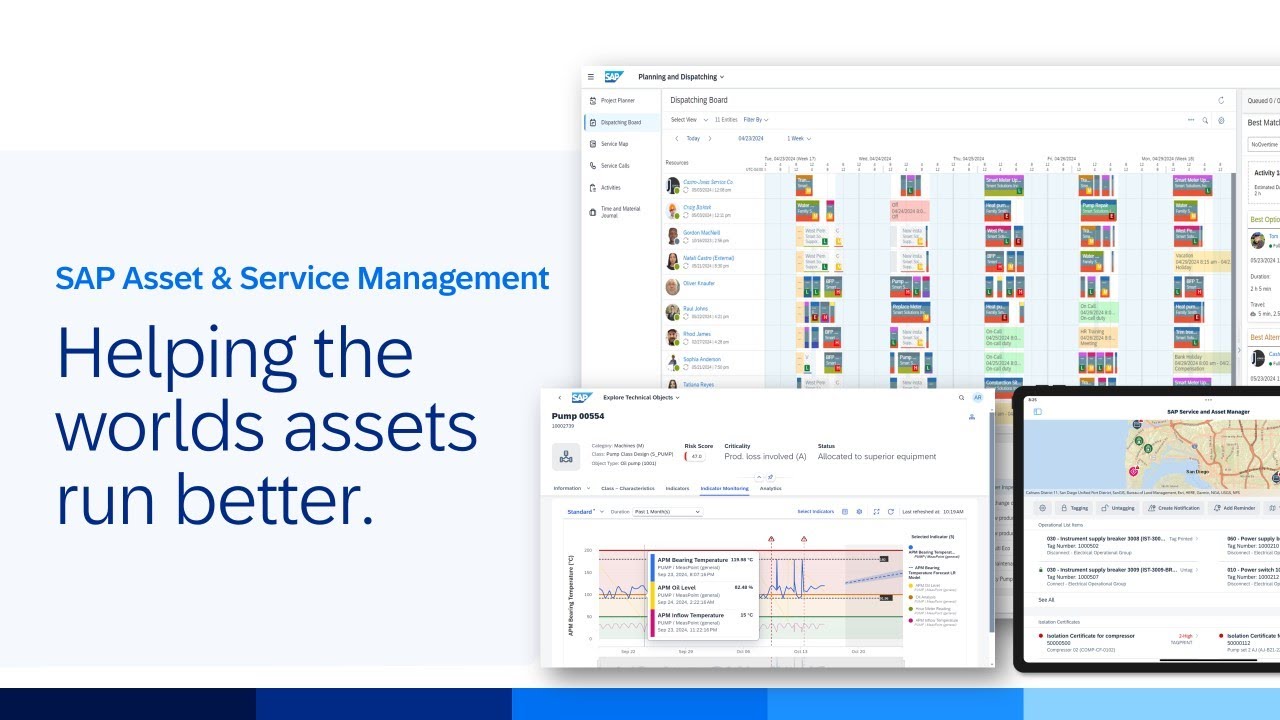Screen dimensions: 1280x720
Task: Switch to the Indicators tab
Action: pos(677,488)
